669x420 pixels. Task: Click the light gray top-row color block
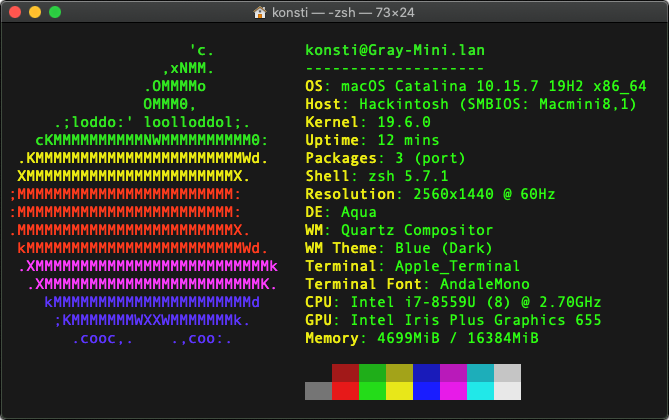tap(507, 373)
